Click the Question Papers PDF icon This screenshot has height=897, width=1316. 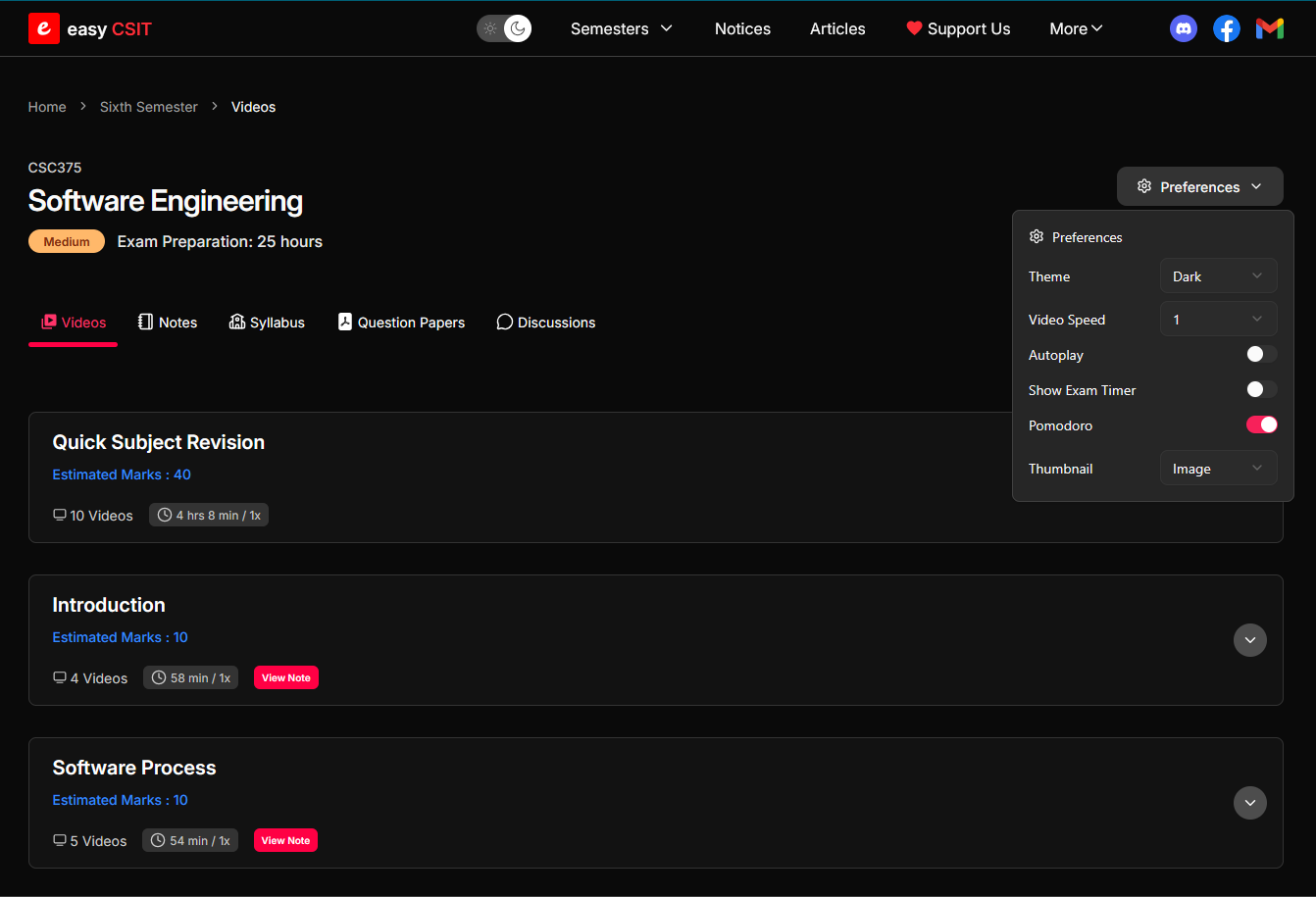pyautogui.click(x=345, y=322)
